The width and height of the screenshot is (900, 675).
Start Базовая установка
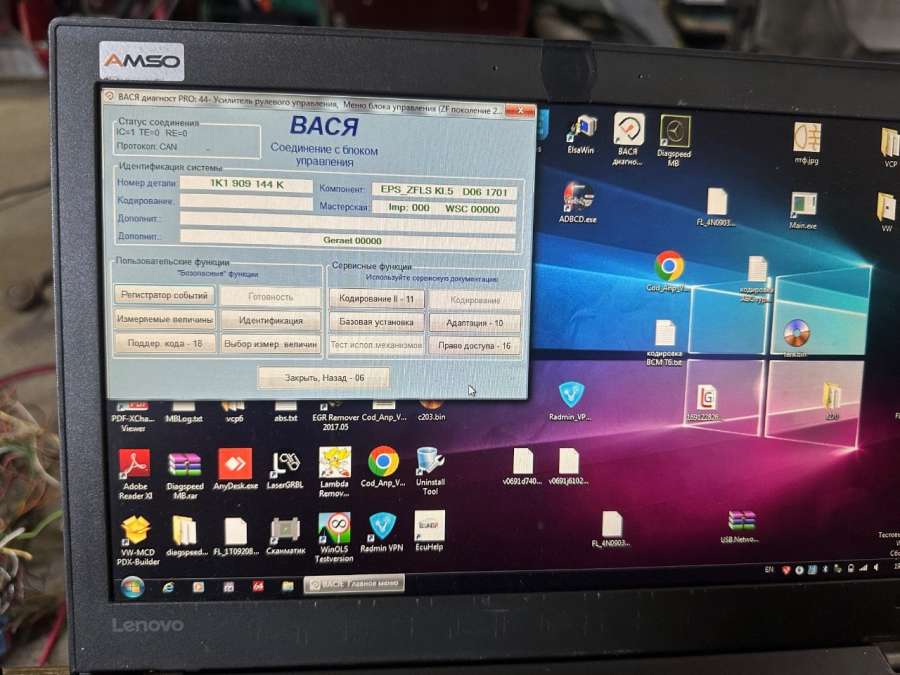(377, 322)
